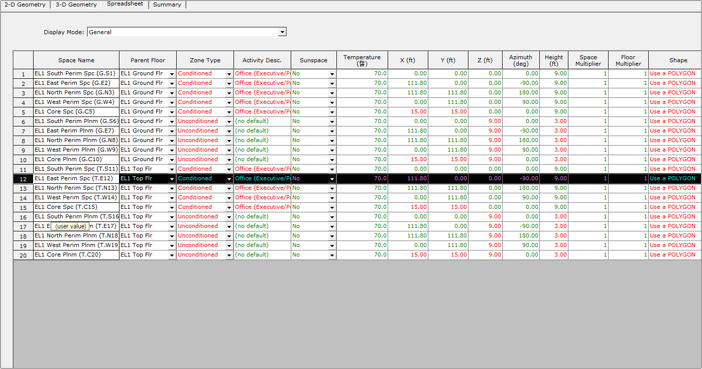The height and width of the screenshot is (369, 702).
Task: Open Zone Type dropdown for row 2
Action: (229, 83)
